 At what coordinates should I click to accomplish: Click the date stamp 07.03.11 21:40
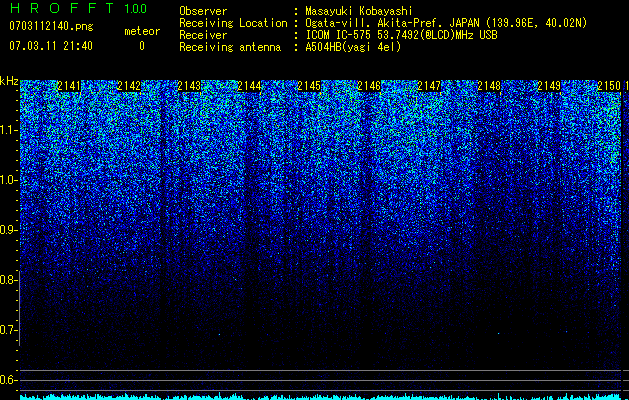tap(51, 46)
